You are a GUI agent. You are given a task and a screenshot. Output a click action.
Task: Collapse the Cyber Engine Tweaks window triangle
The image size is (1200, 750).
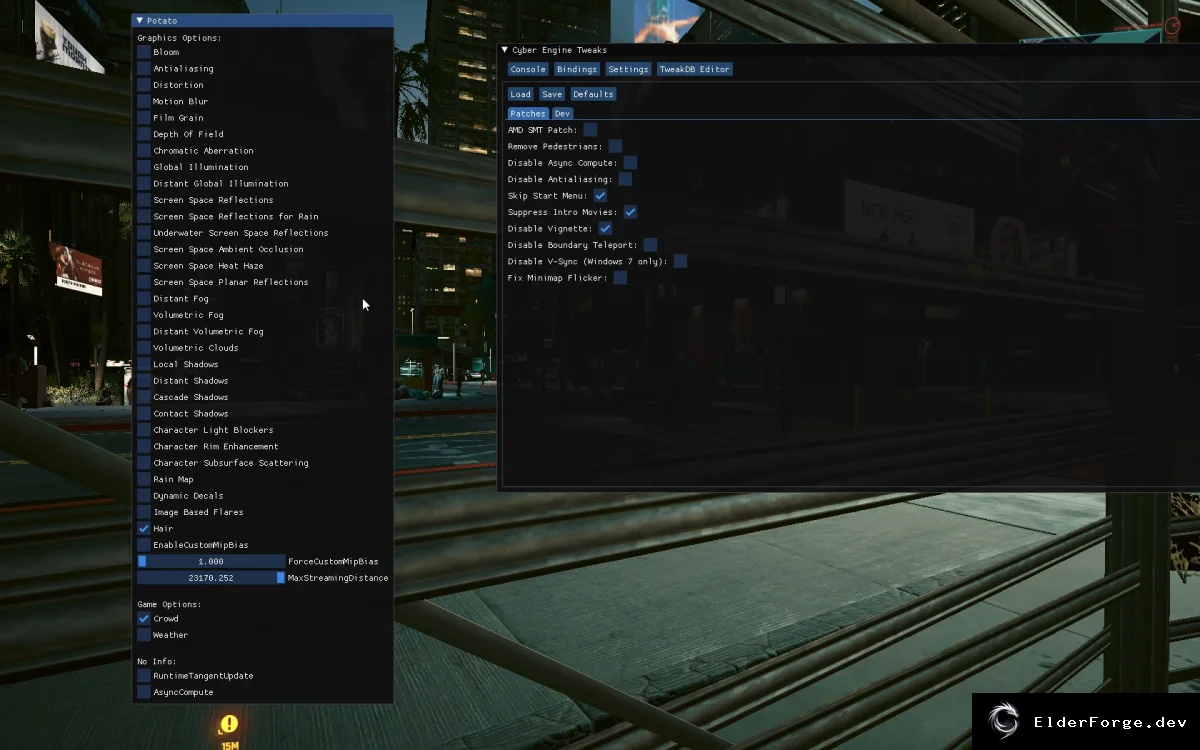click(505, 50)
